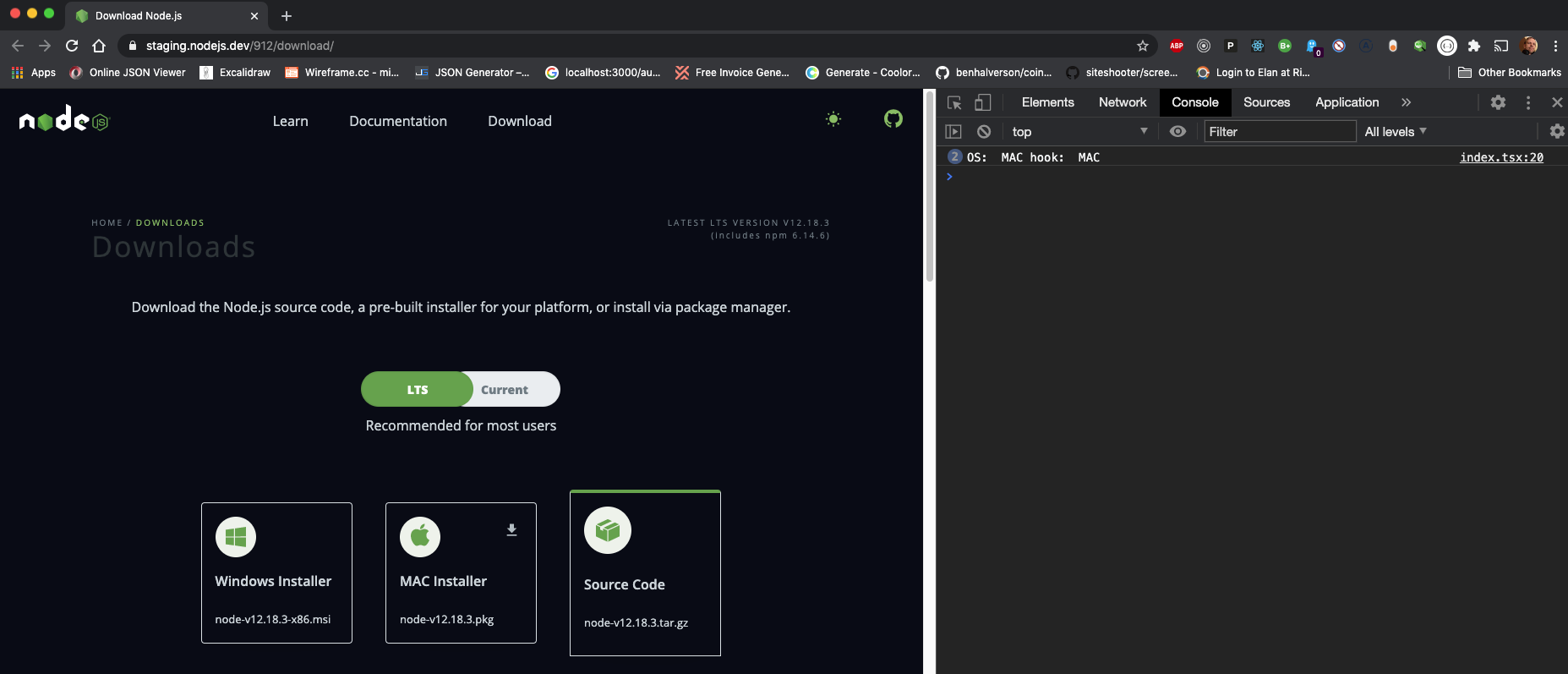This screenshot has height=674, width=1568.
Task: Bookmark this page with the star icon
Action: point(1143,46)
